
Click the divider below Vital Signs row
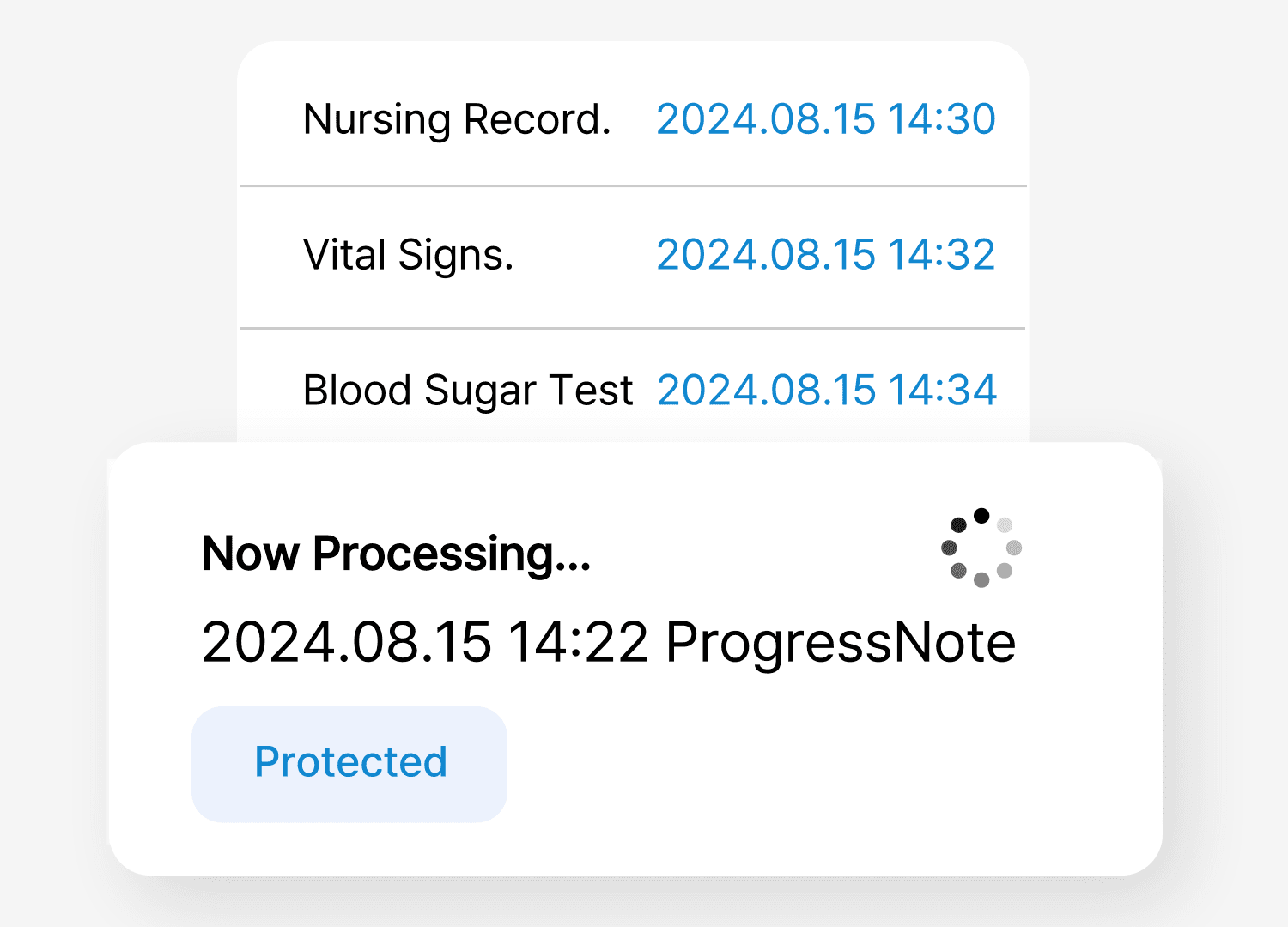point(633,328)
